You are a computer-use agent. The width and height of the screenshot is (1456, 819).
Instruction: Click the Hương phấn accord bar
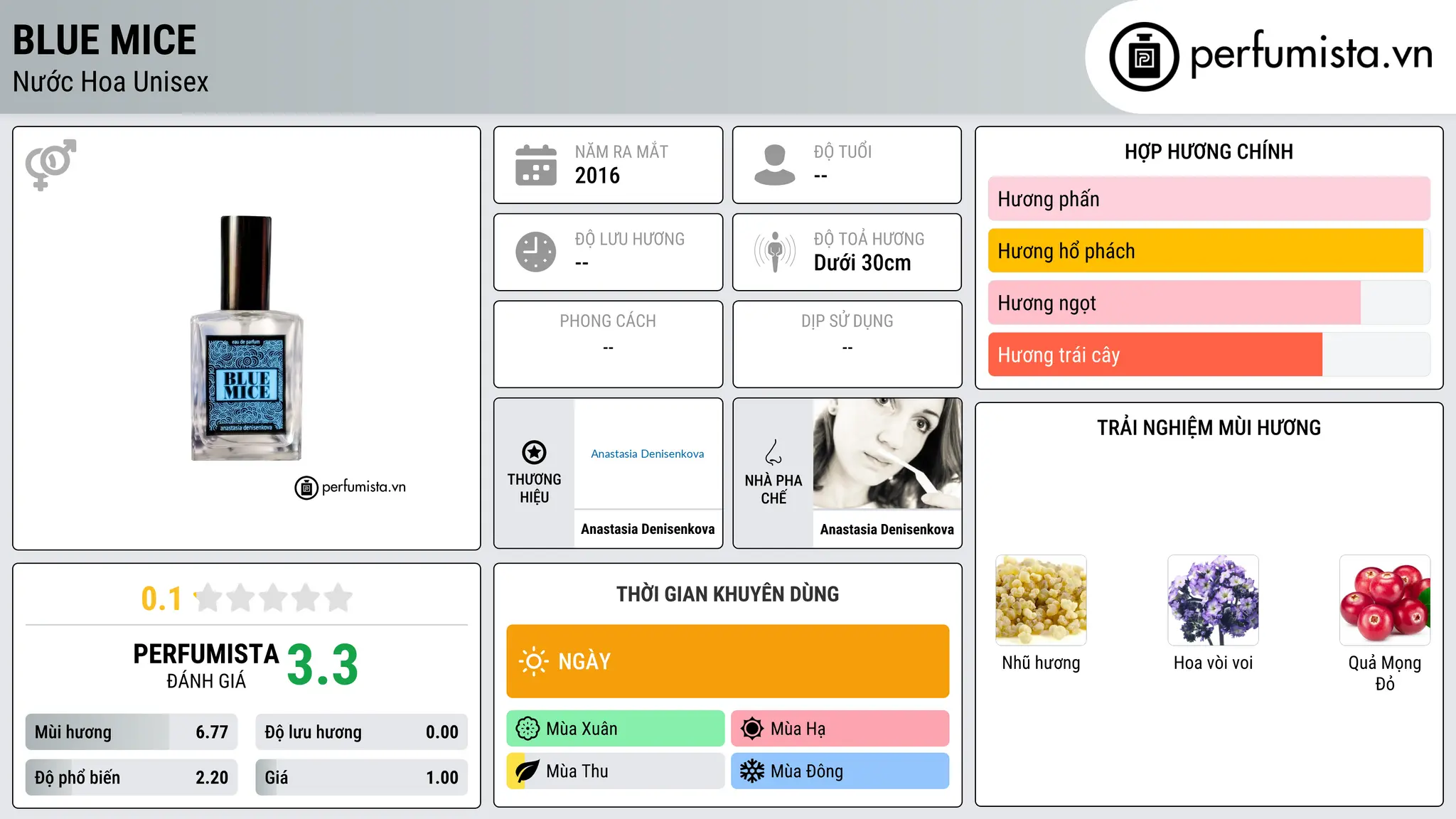point(1209,199)
